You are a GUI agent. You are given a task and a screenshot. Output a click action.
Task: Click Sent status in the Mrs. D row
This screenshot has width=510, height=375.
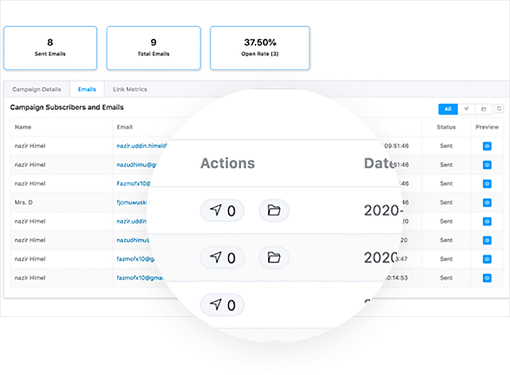coord(446,202)
